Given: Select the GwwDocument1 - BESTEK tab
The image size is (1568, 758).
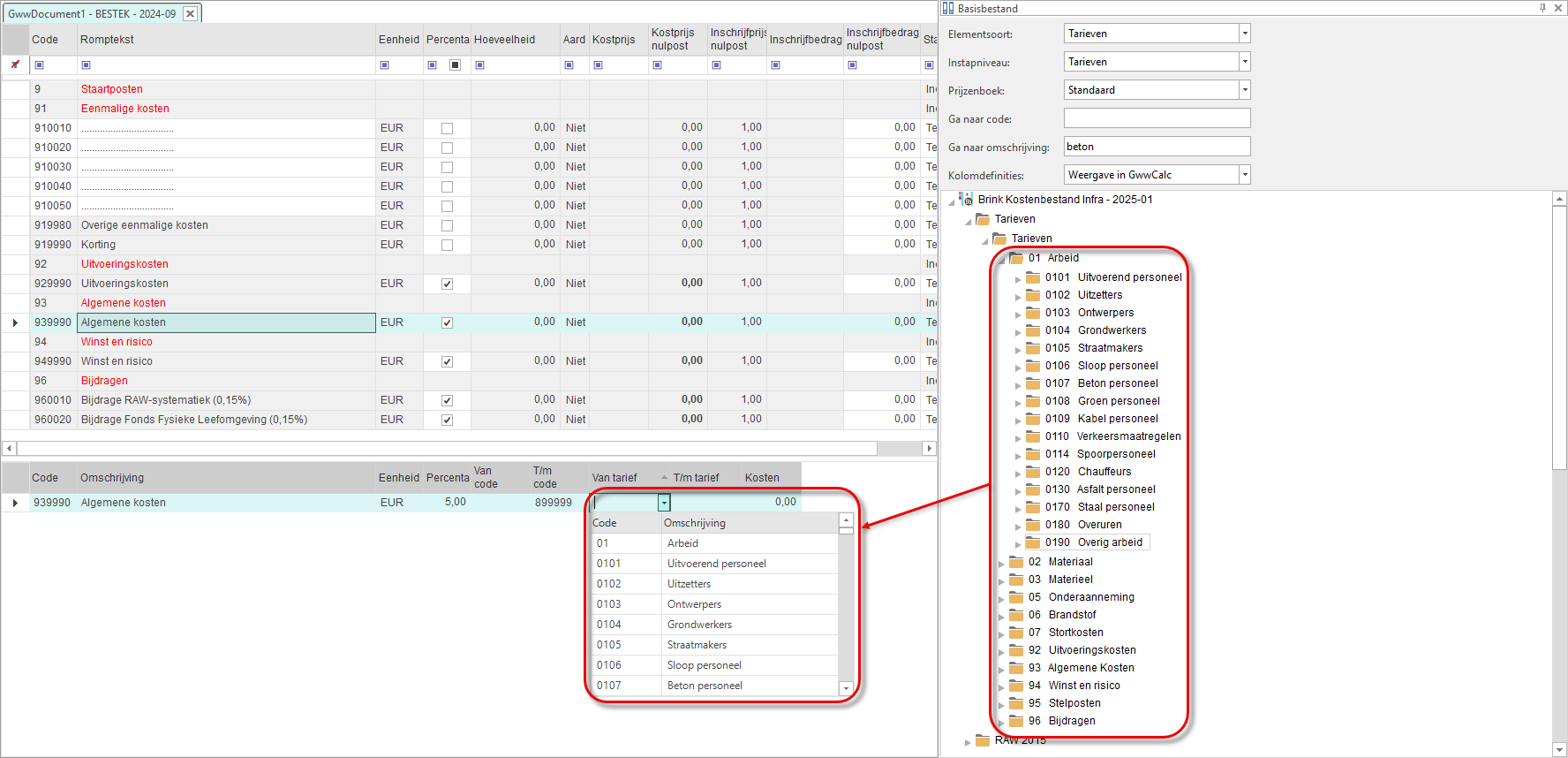Looking at the screenshot, I should [x=92, y=14].
